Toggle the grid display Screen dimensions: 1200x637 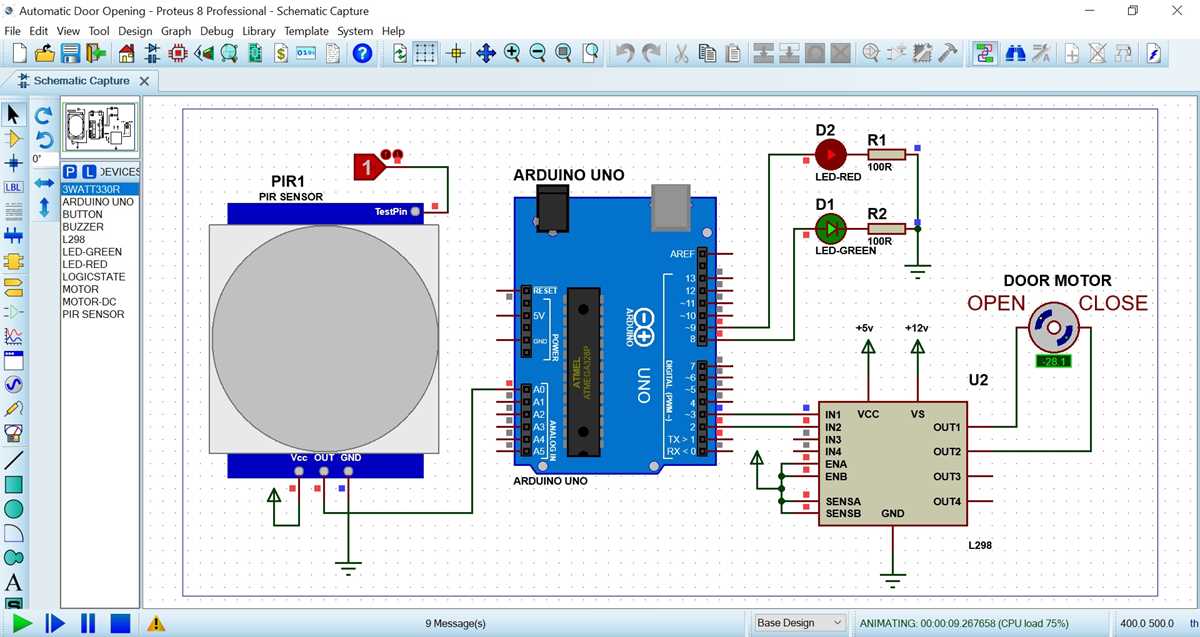426,53
